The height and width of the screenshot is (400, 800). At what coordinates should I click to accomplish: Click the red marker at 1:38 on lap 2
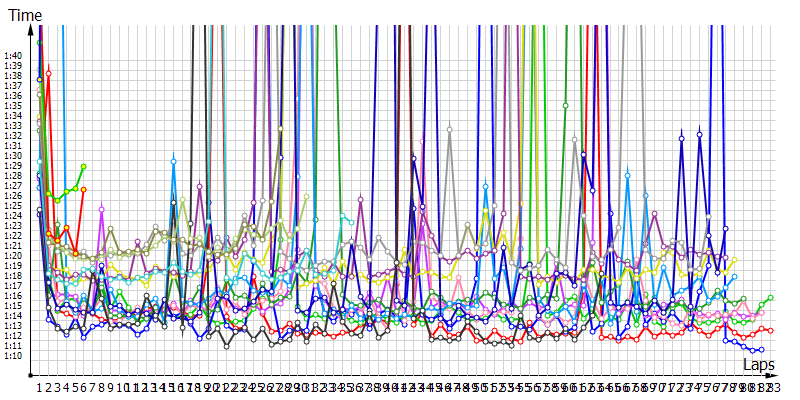pos(48,73)
